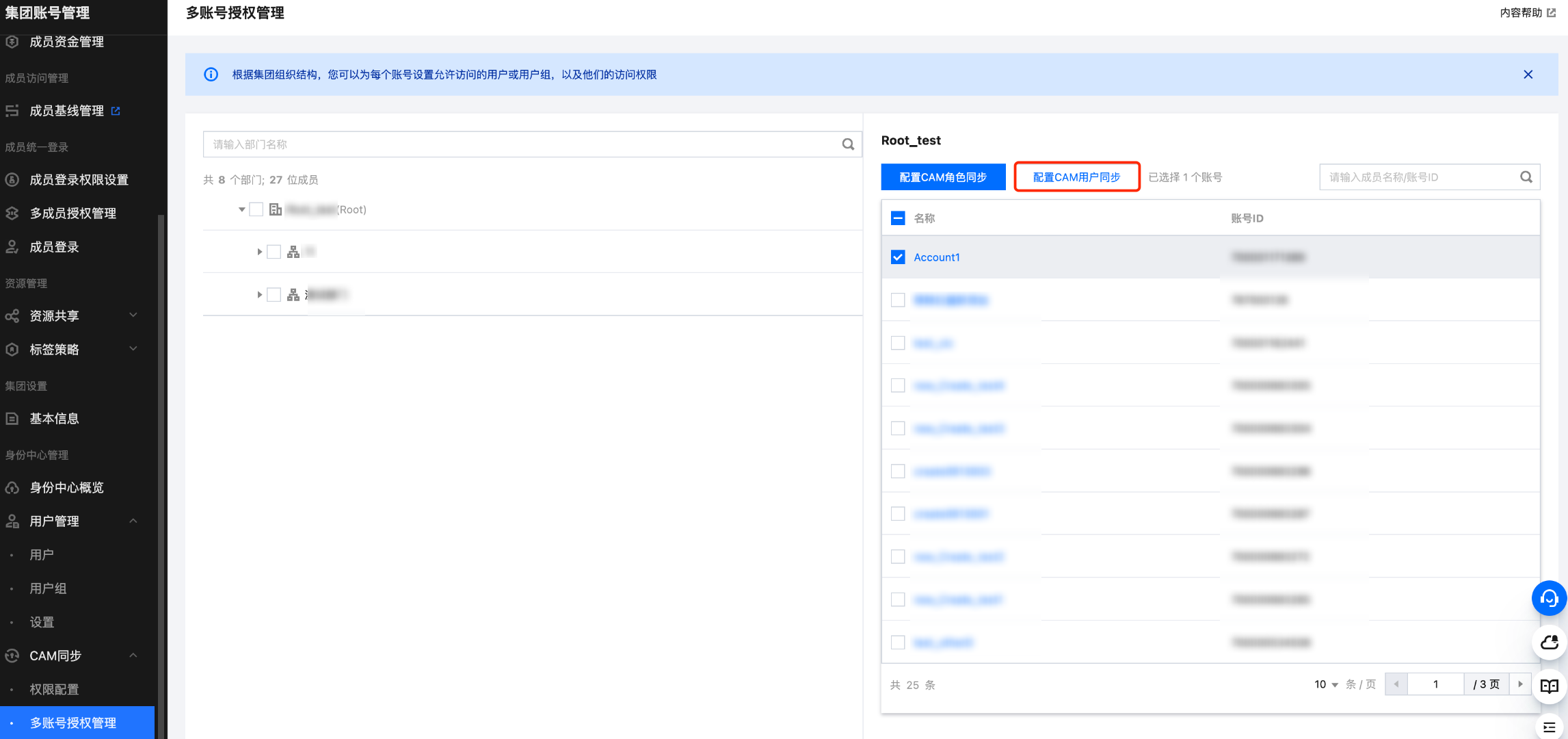Click the customer service headset floating icon

[x=1549, y=599]
